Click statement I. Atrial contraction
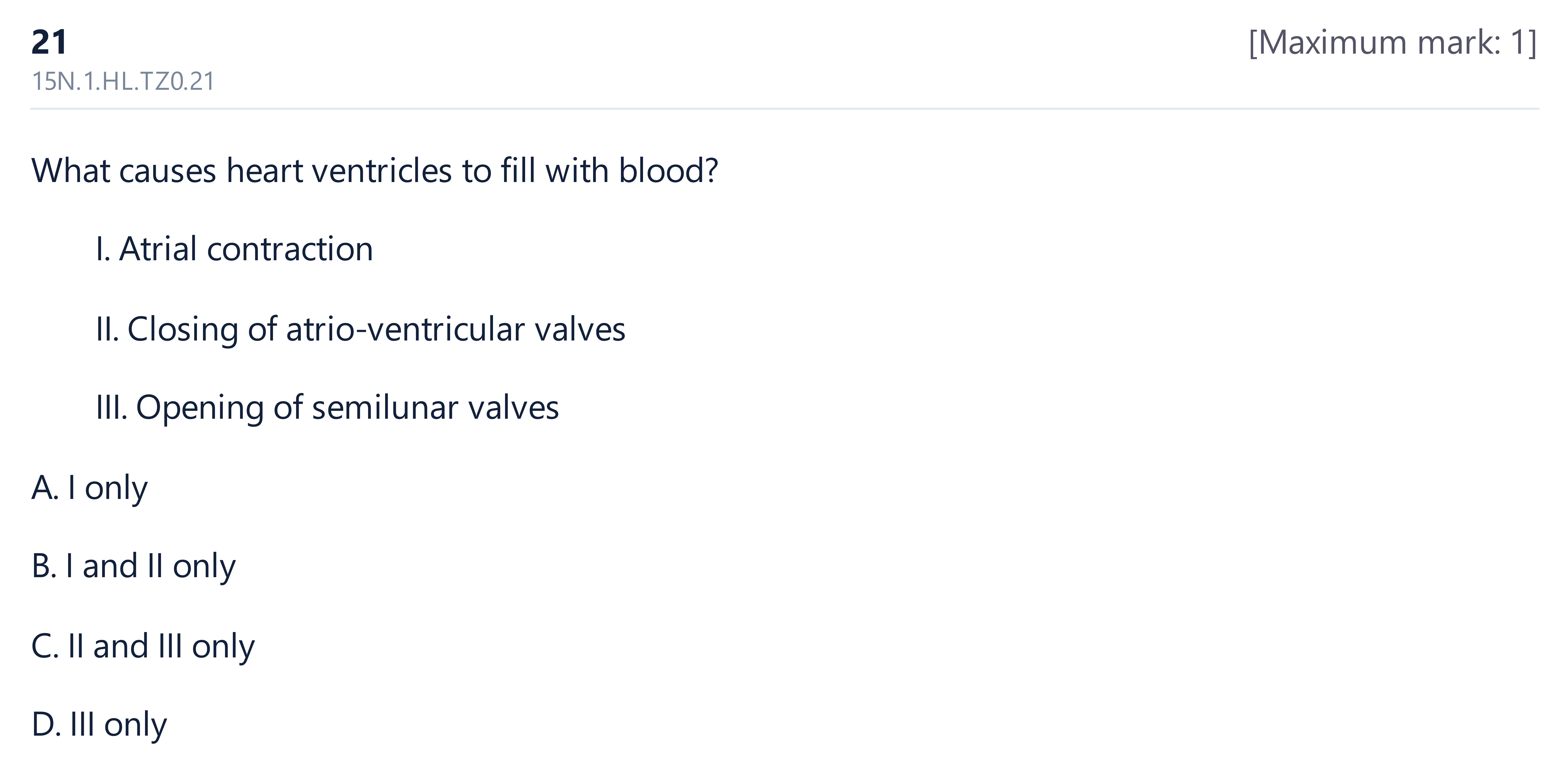Screen dimensions: 1568x771 pos(234,249)
